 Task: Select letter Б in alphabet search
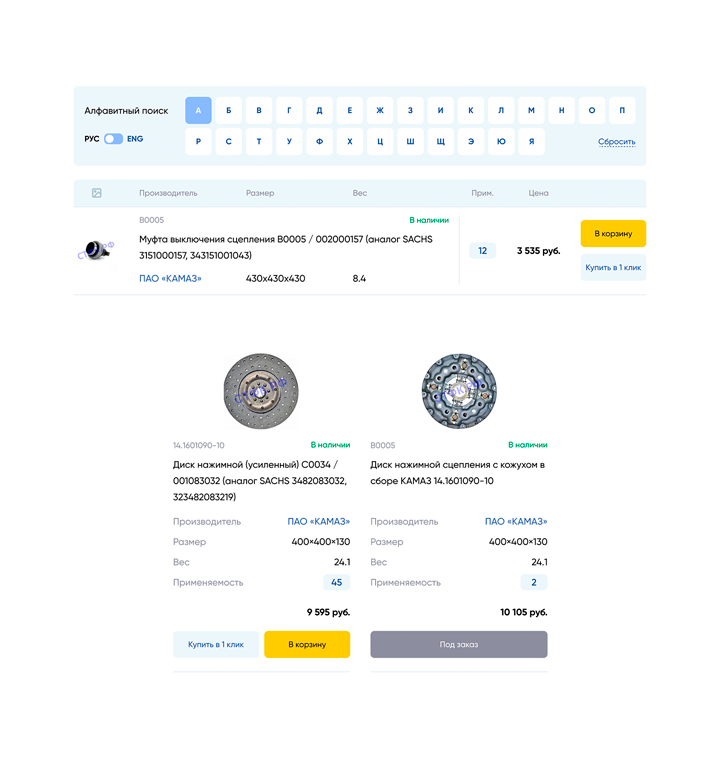[228, 110]
